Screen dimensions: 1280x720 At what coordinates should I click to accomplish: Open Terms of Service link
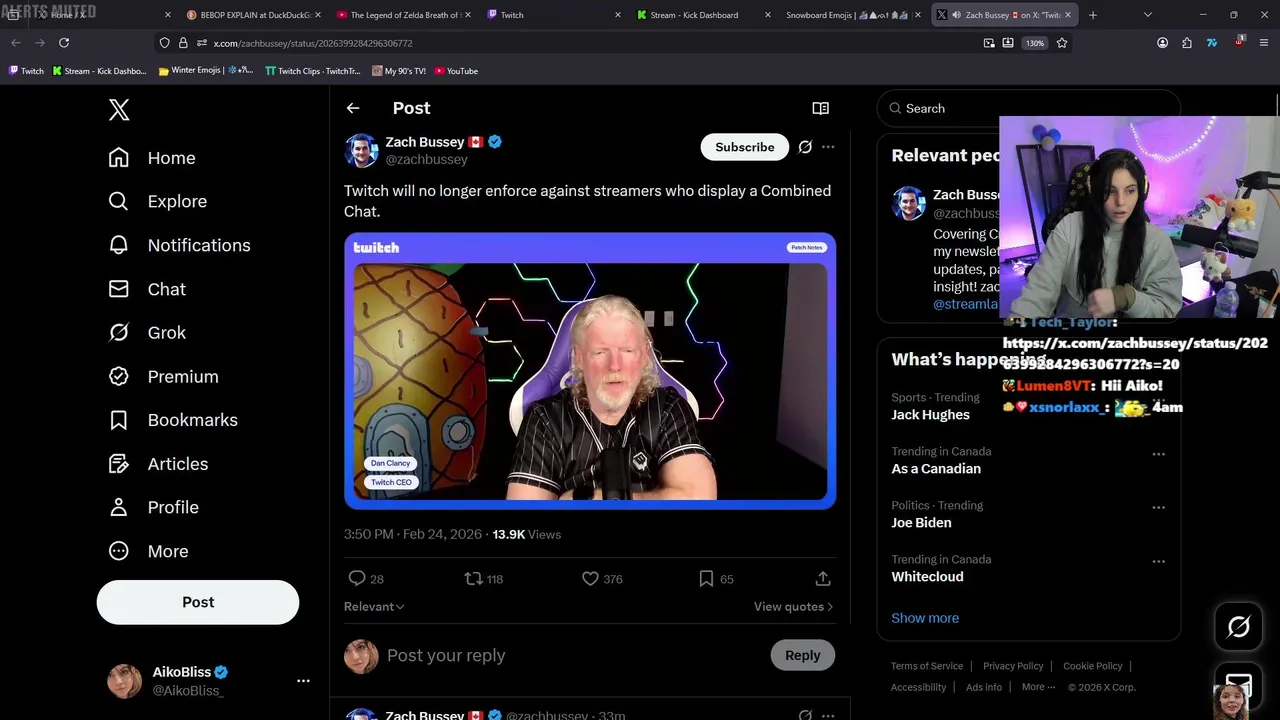[x=927, y=666]
